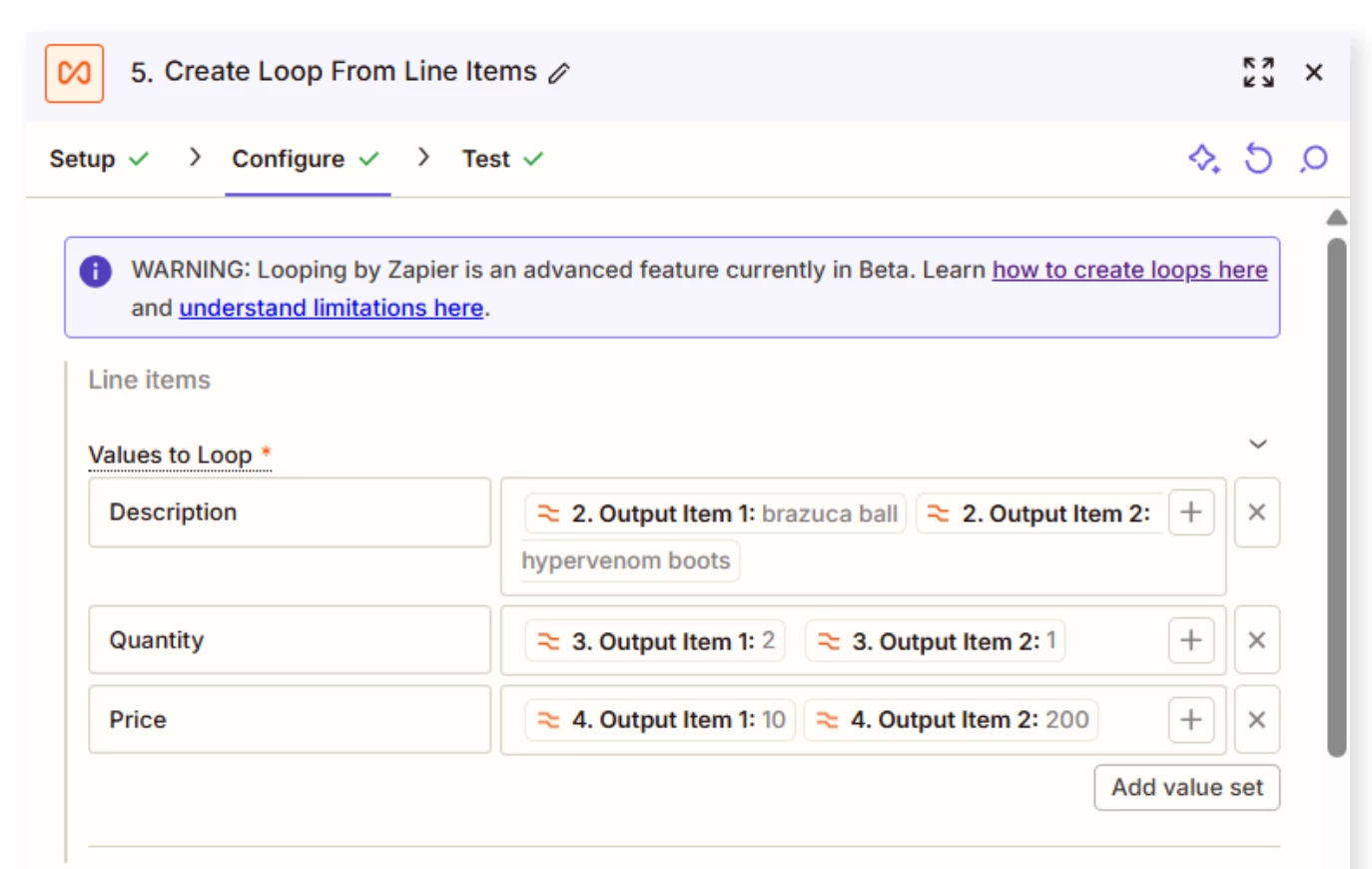Add data with plus in Quantity row
Image resolution: width=1372 pixels, height=869 pixels.
click(1191, 640)
